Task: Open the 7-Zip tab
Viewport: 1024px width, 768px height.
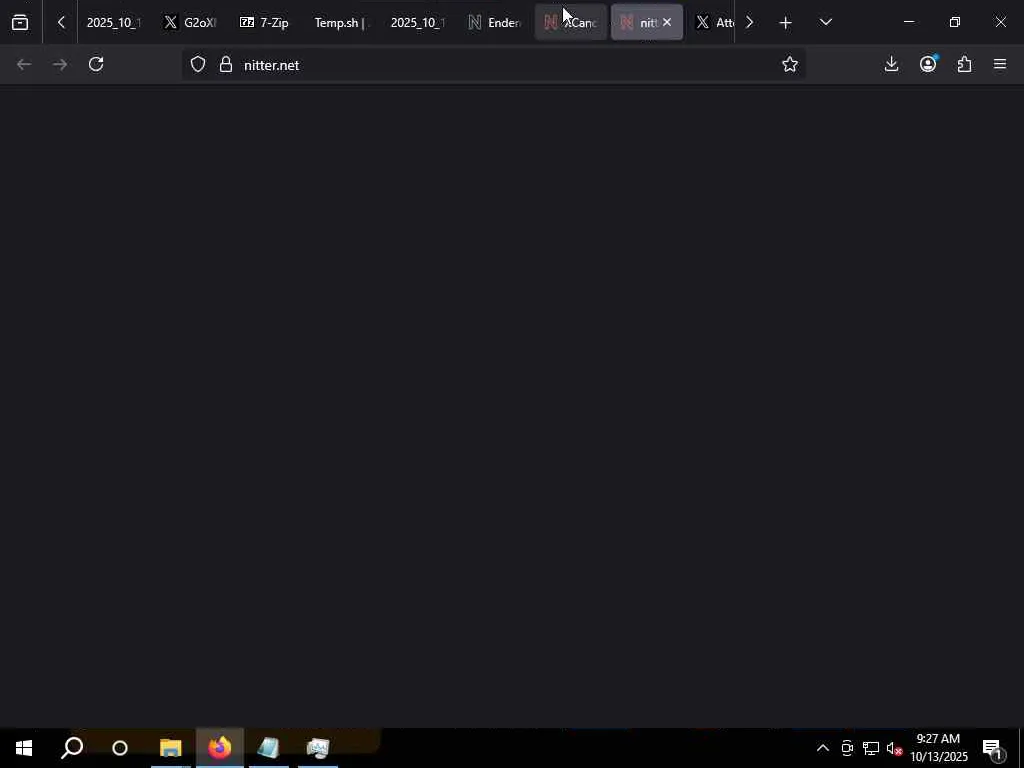Action: pos(266,23)
